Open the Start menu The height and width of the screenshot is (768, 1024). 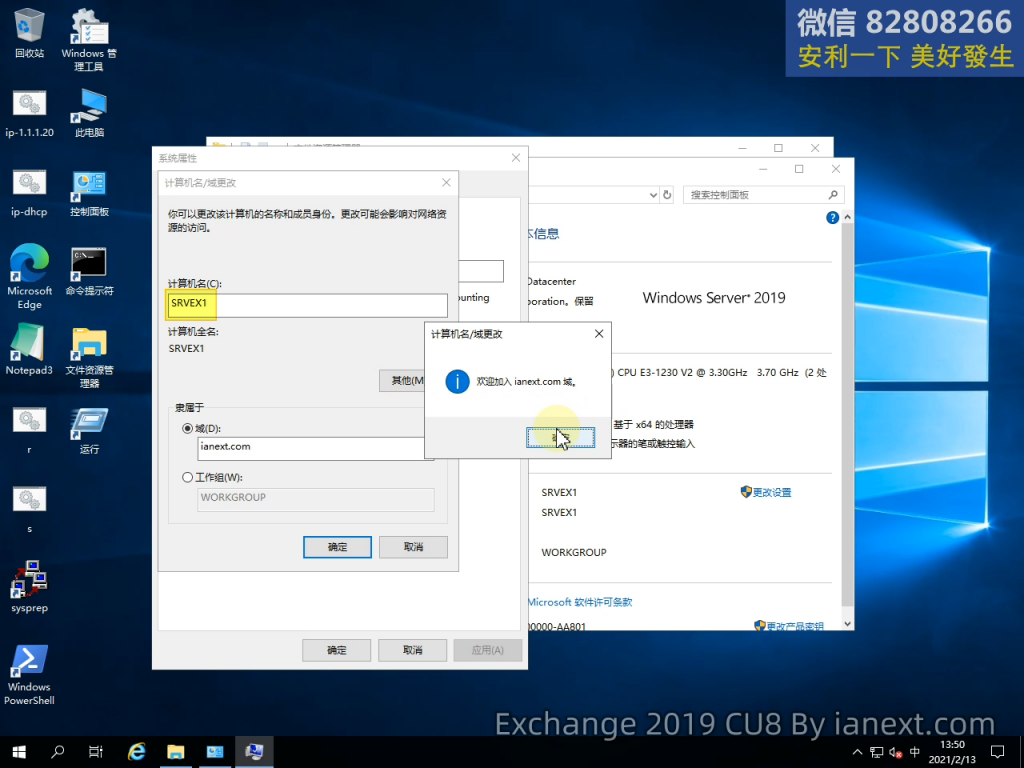19,751
